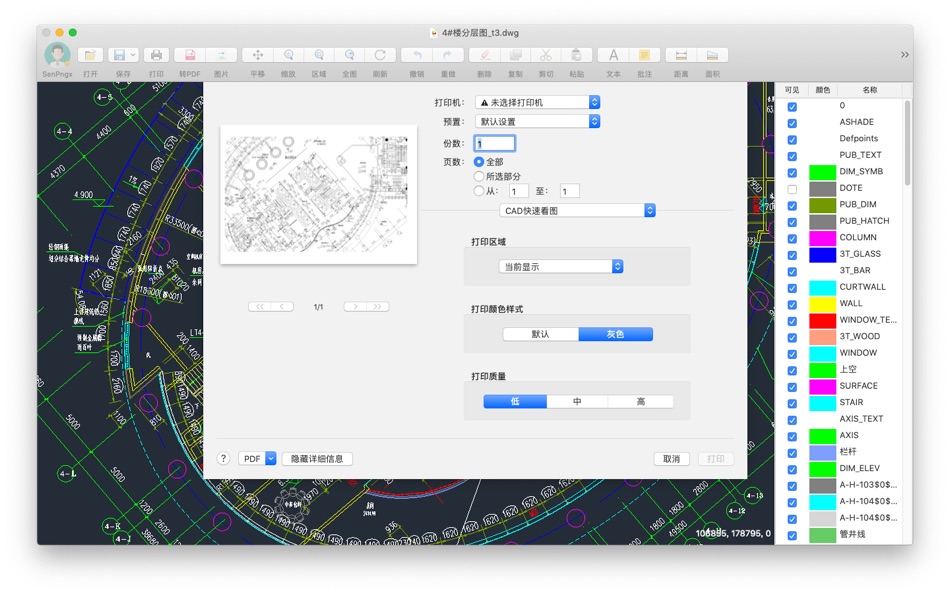Screen dimensions: 950x594
Task: Click the 刷新 refresh icon
Action: pyautogui.click(x=380, y=55)
